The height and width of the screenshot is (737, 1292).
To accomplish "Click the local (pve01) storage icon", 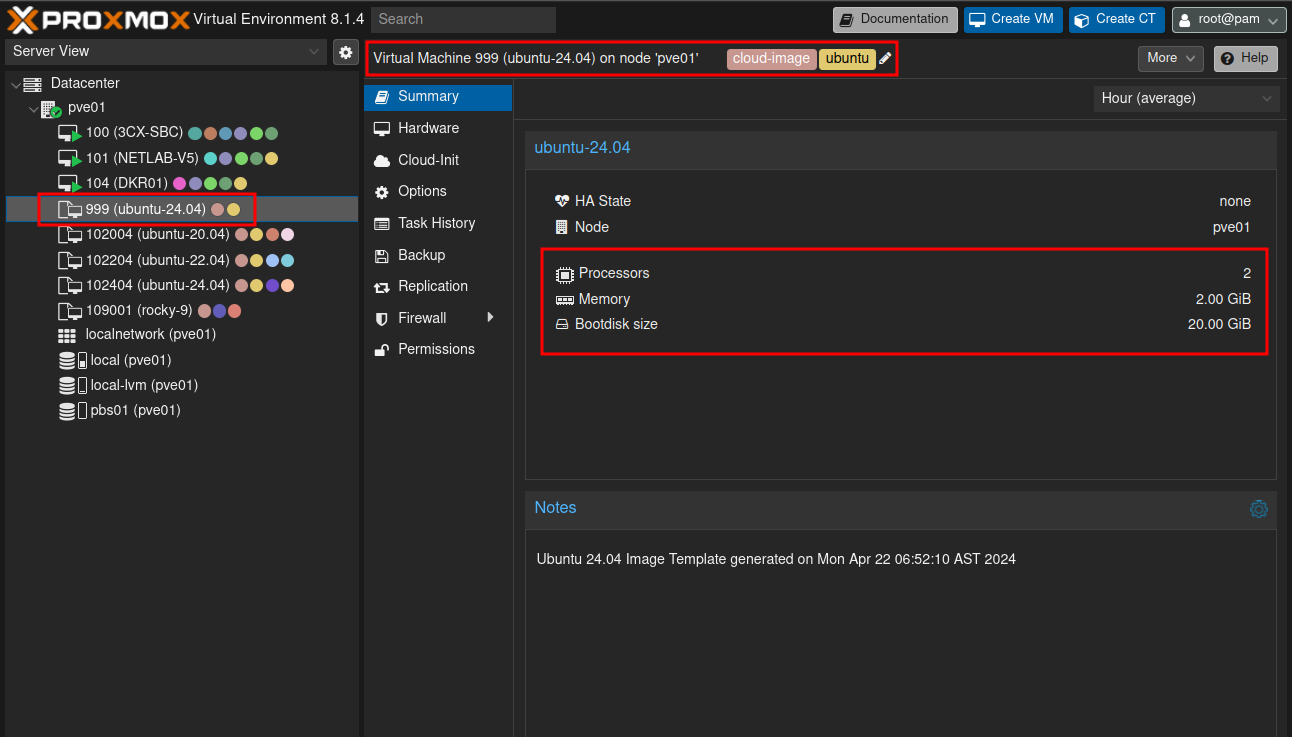I will (x=73, y=360).
